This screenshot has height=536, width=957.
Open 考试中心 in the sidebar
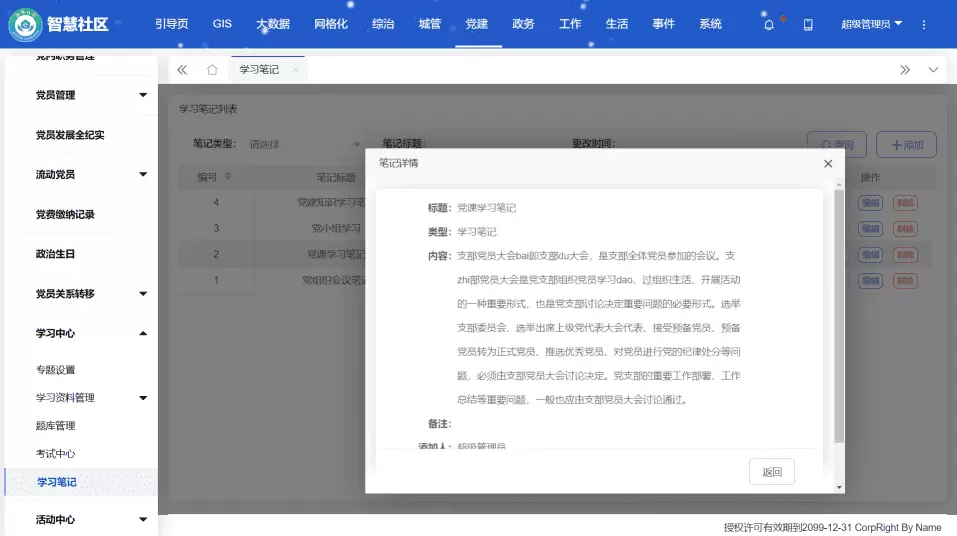coord(56,454)
